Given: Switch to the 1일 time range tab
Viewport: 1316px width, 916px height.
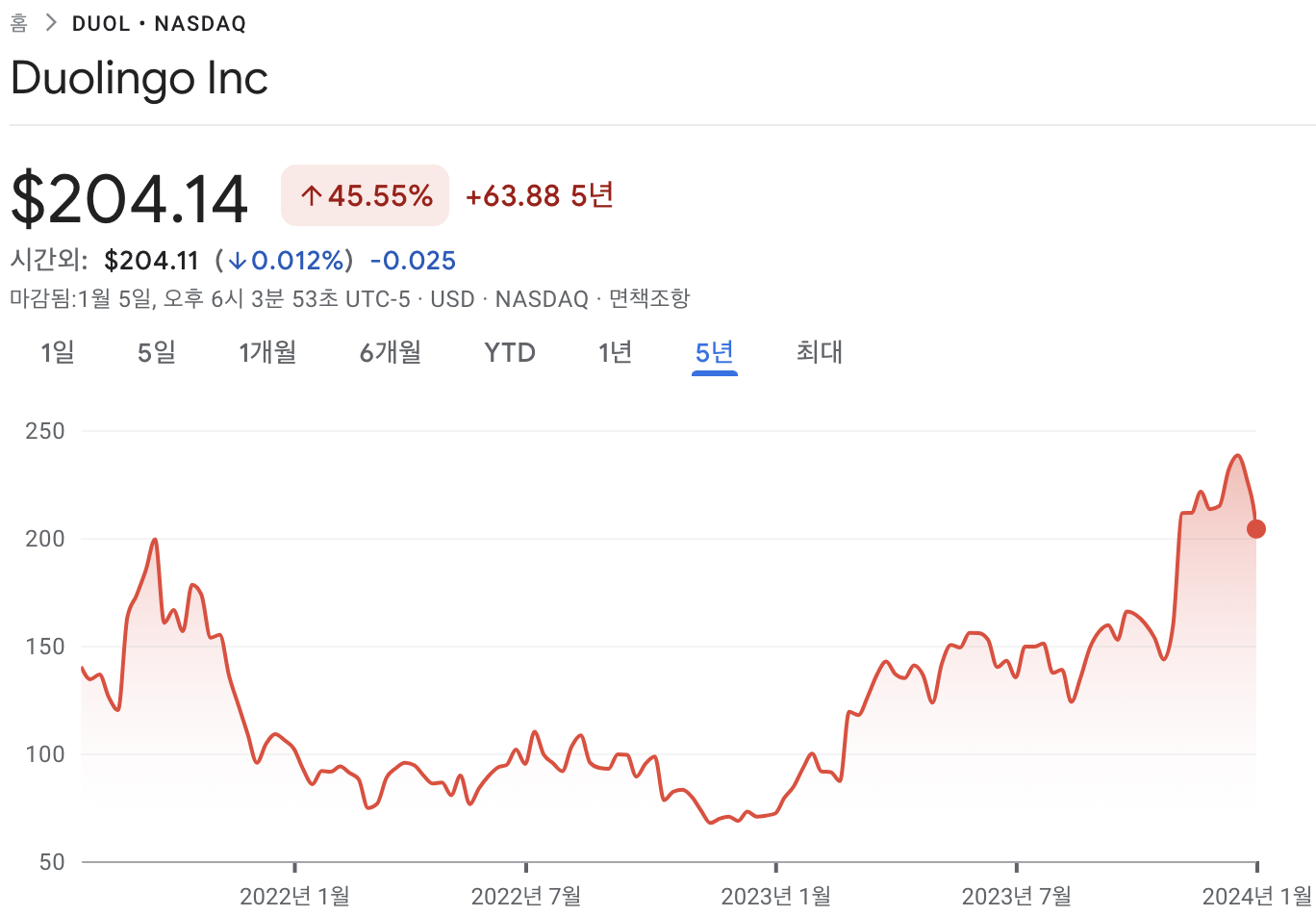Looking at the screenshot, I should click(56, 352).
